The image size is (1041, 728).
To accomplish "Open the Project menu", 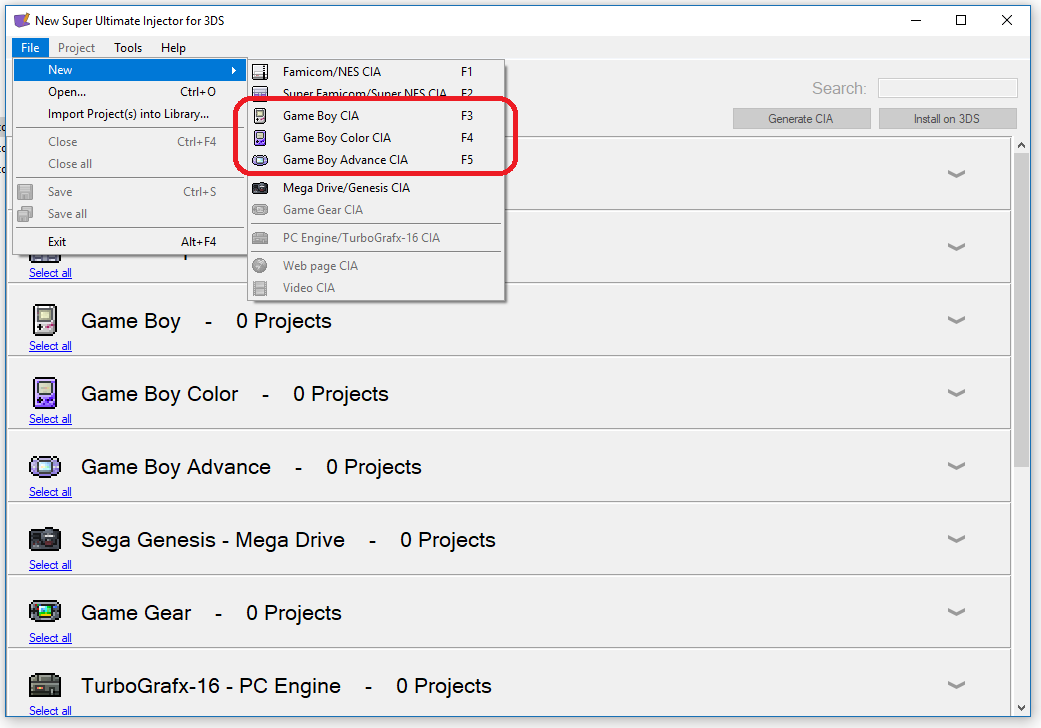I will pyautogui.click(x=76, y=48).
